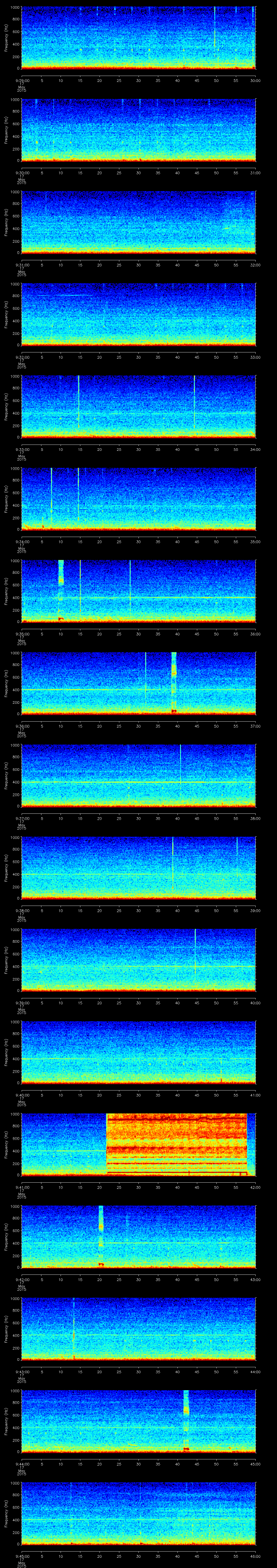Choose the spectrogram panel starting at 9:33:00

click(139, 407)
